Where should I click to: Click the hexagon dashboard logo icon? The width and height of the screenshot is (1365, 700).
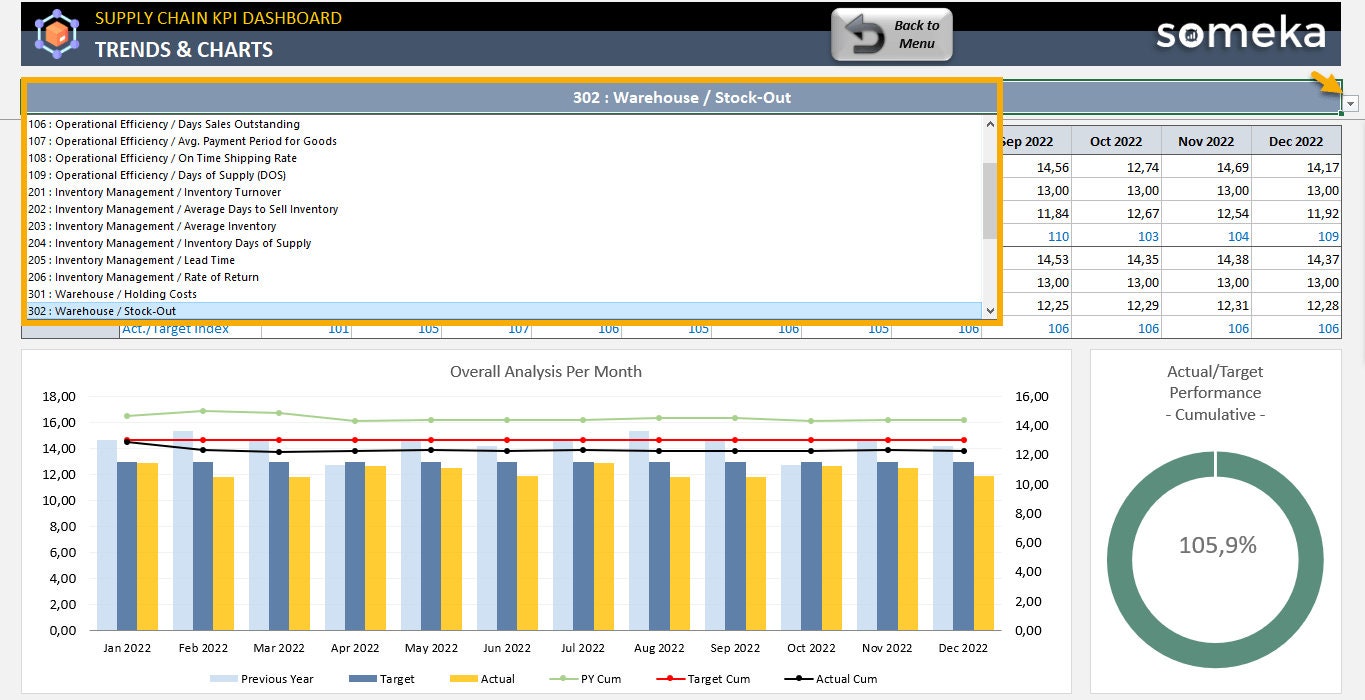[57, 33]
